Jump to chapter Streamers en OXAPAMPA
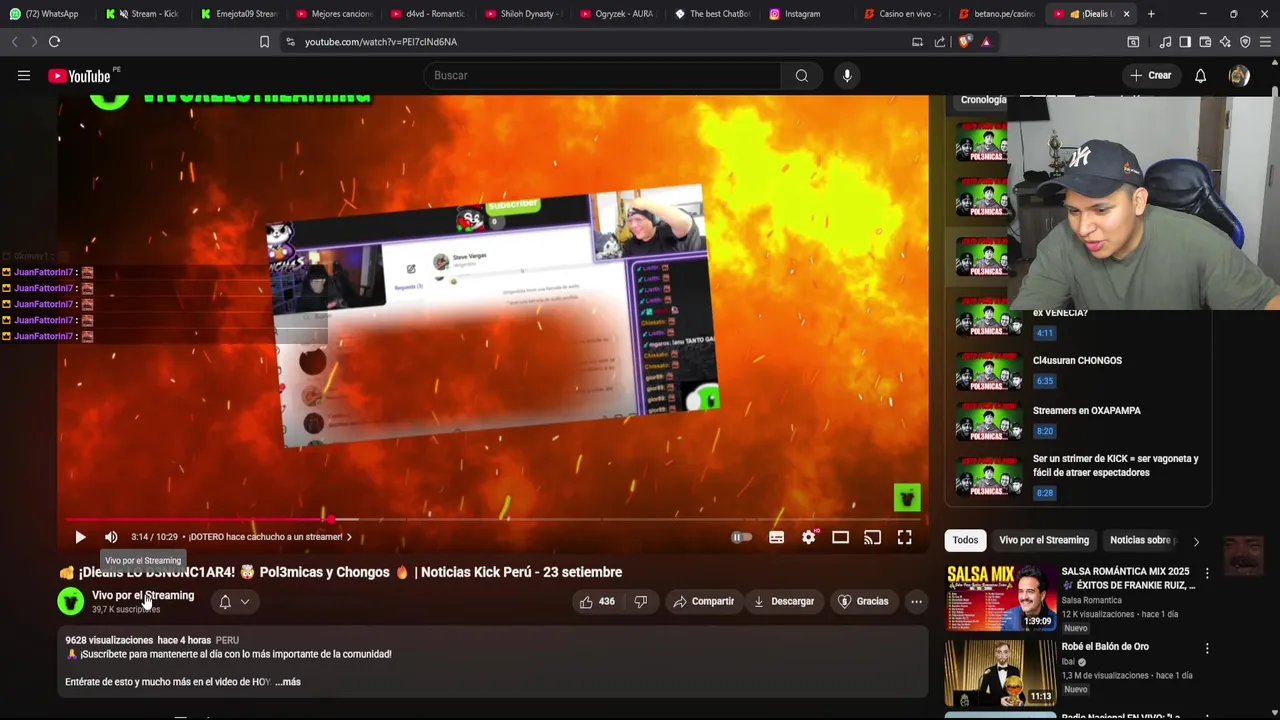This screenshot has height=720, width=1280. pos(1076,420)
